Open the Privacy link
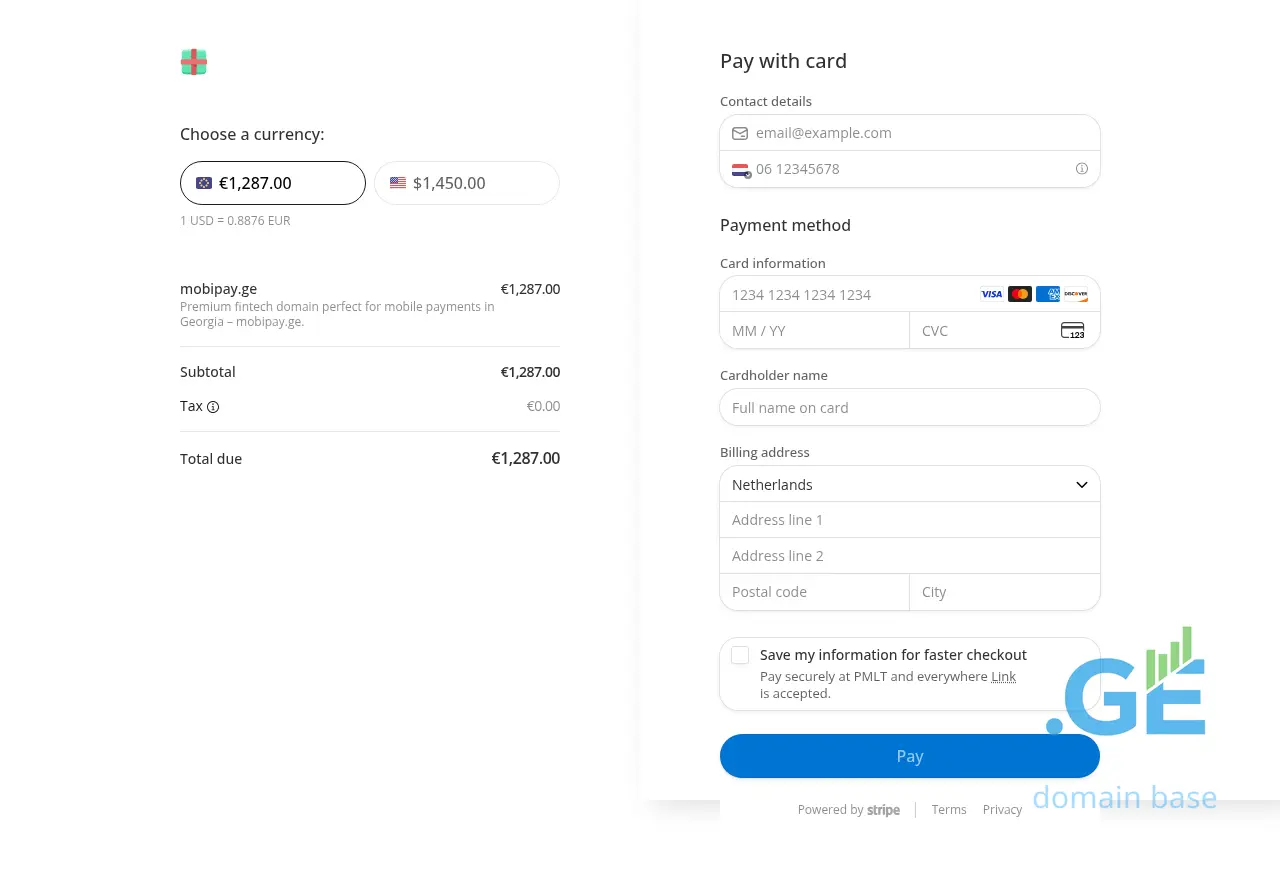 (x=1002, y=810)
